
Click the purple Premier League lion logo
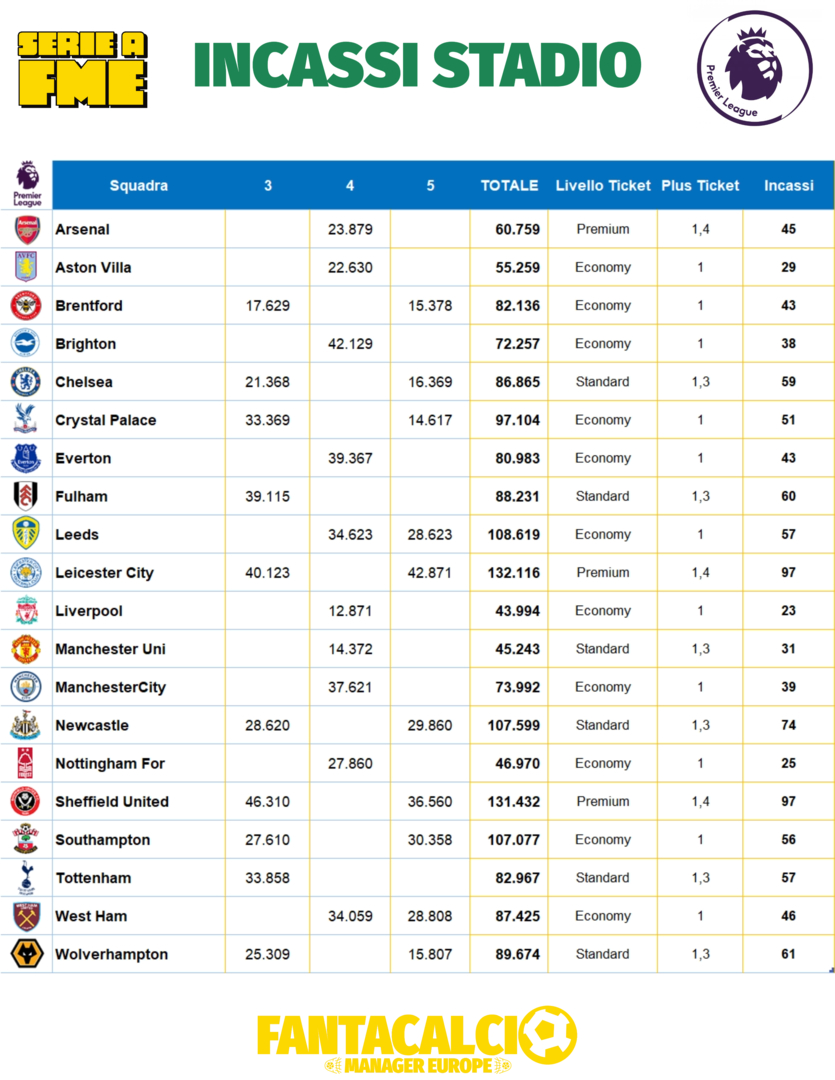click(x=741, y=67)
